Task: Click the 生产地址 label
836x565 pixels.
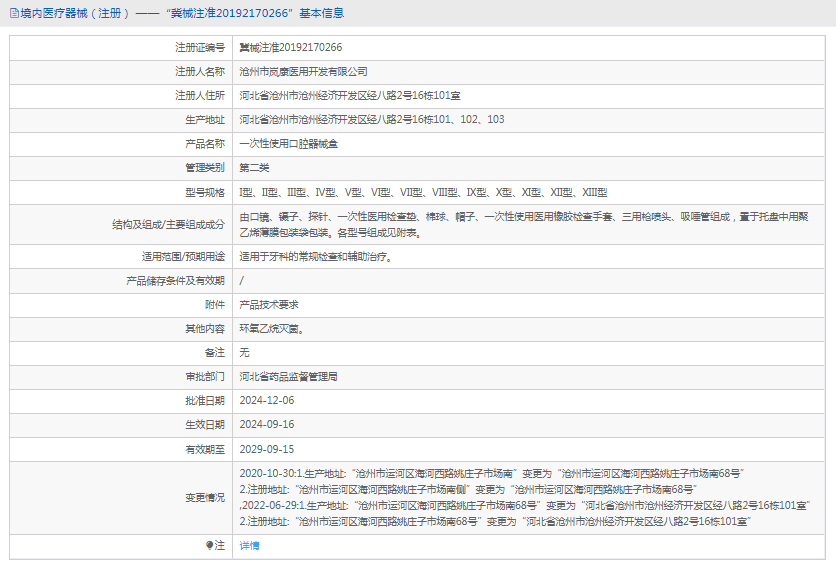Action: pyautogui.click(x=205, y=119)
